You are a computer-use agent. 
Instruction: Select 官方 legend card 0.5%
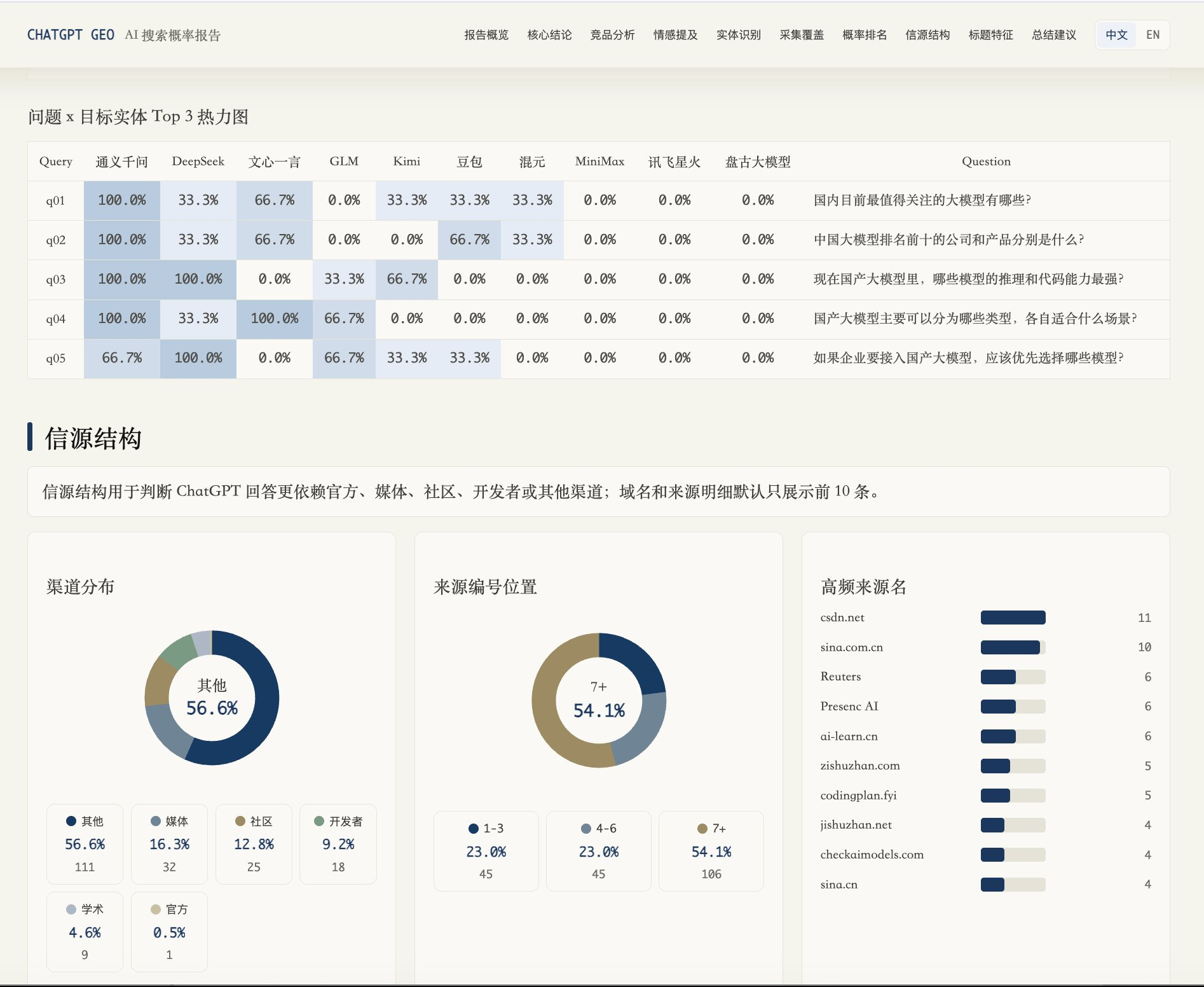tap(169, 932)
